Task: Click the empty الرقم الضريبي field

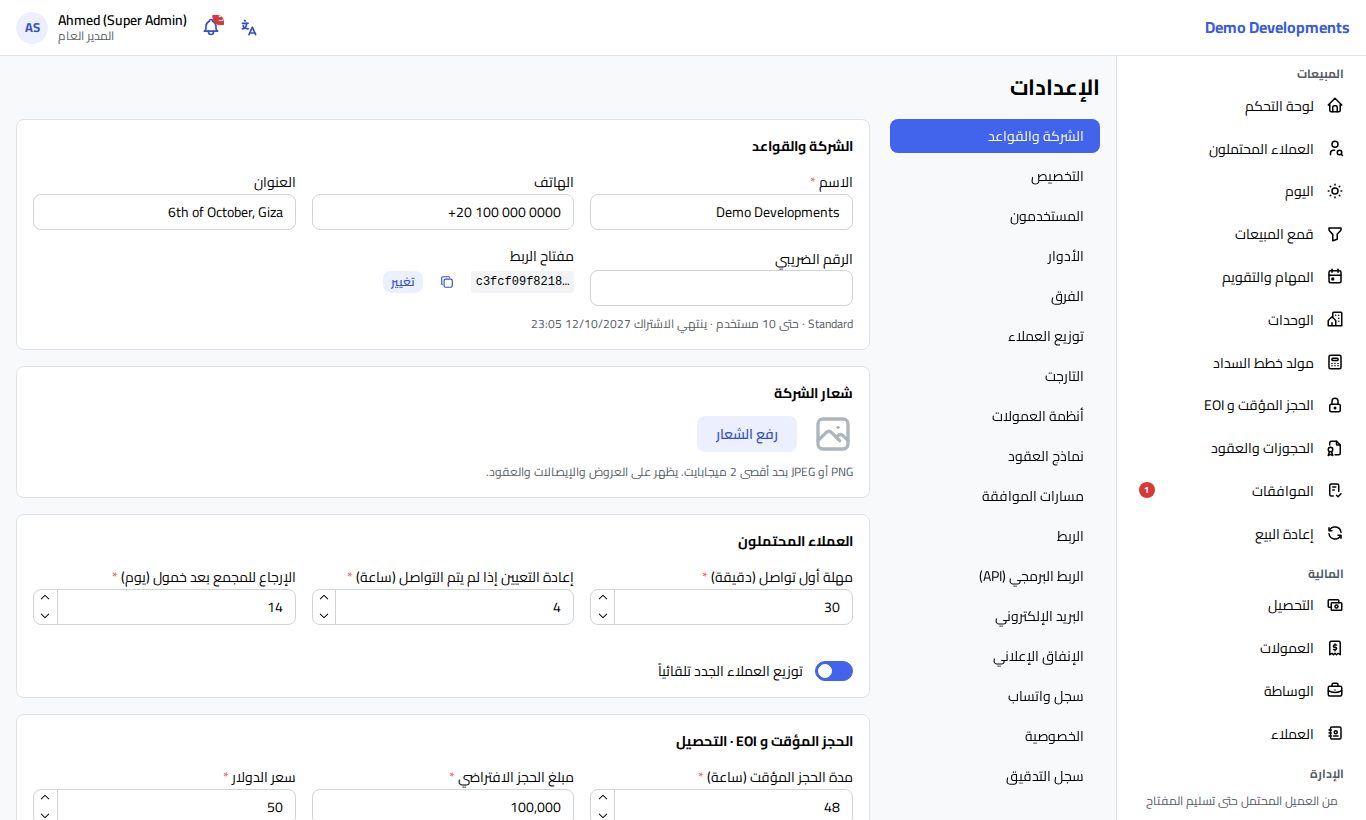Action: (721, 288)
